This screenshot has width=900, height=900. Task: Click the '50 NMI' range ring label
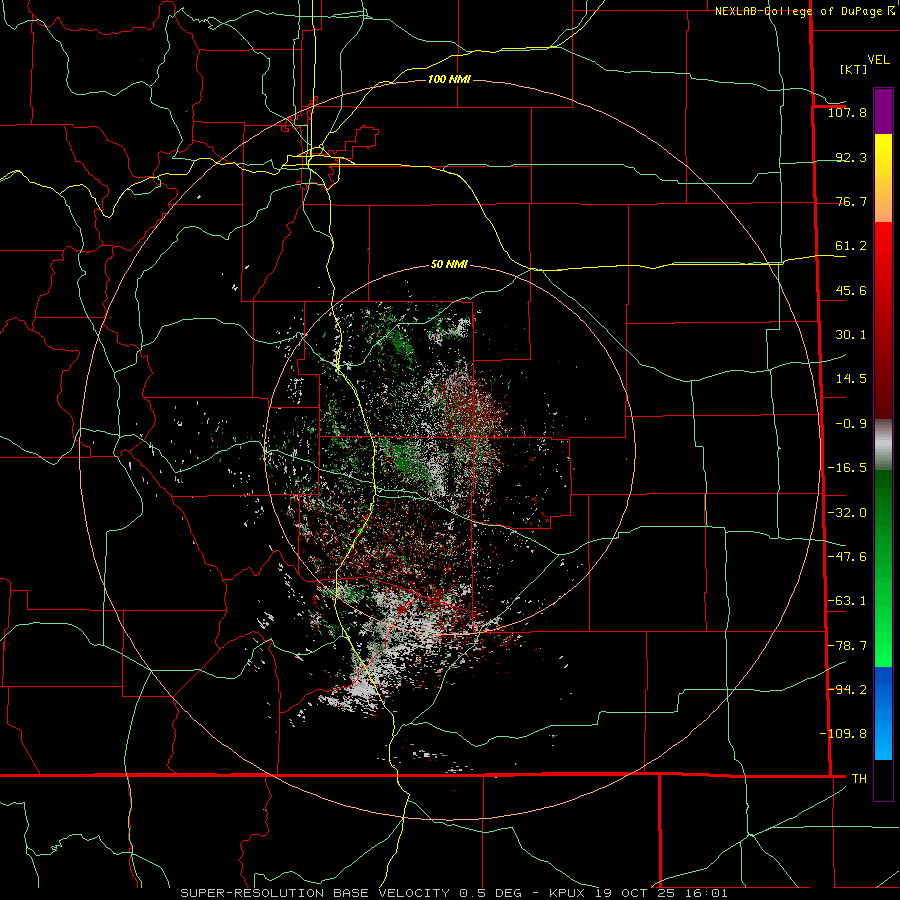pyautogui.click(x=449, y=265)
